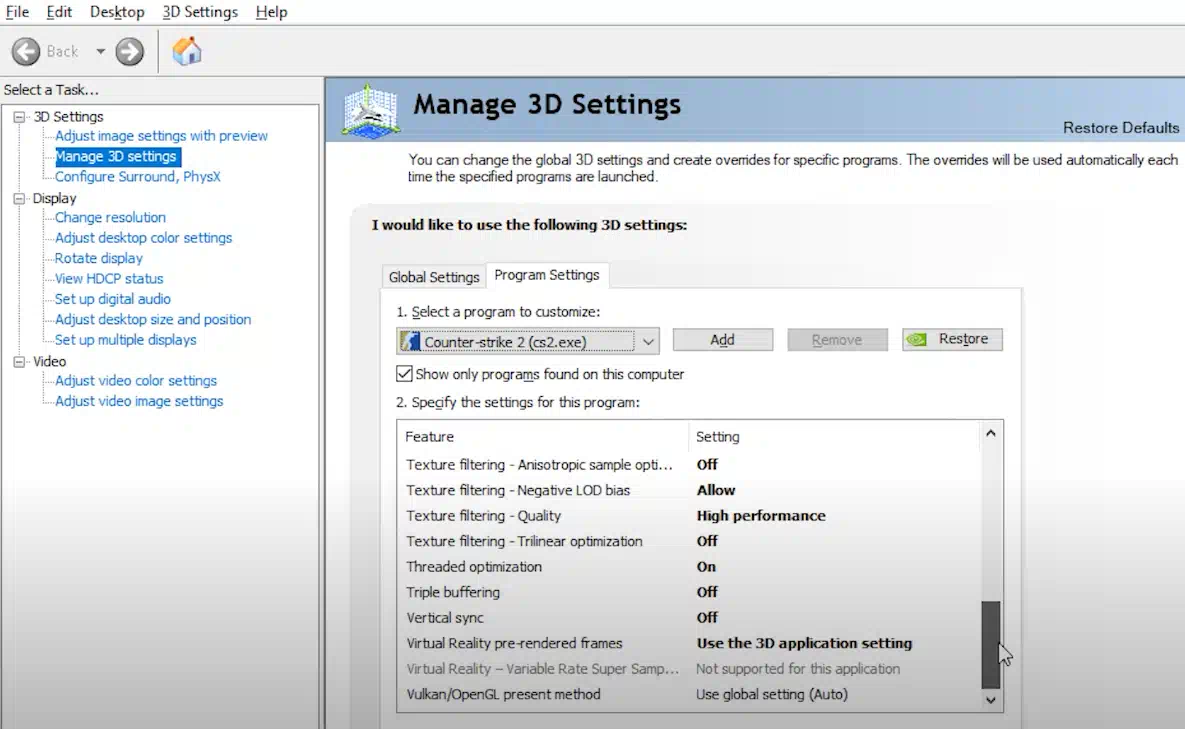
Task: Click the settings list scrollbar thumb
Action: click(x=990, y=644)
